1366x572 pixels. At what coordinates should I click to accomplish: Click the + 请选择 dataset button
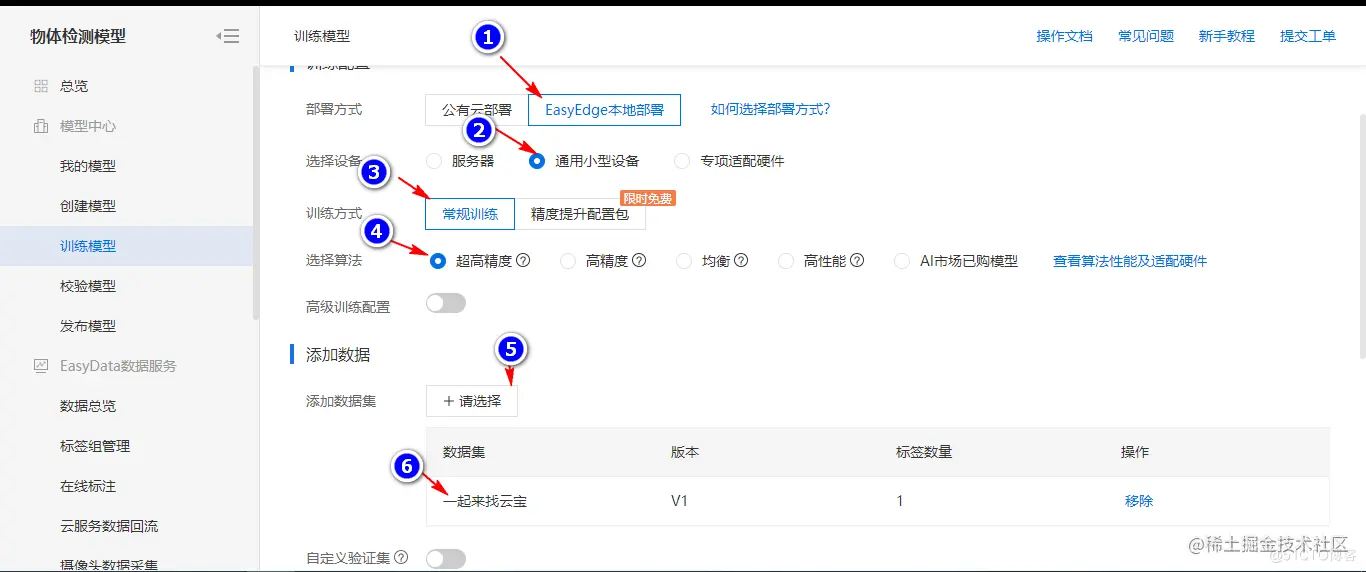[472, 401]
